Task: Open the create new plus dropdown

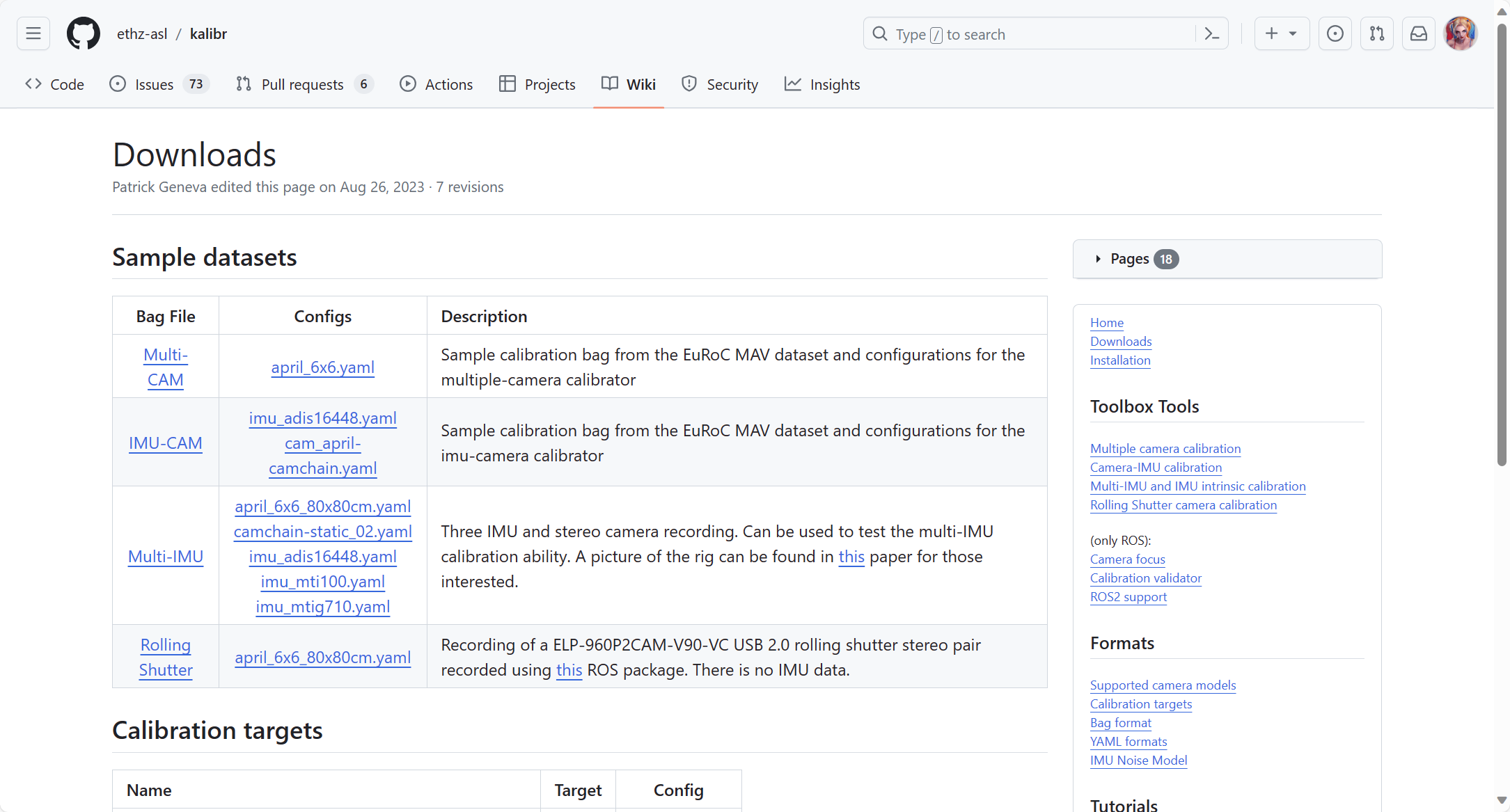Action: (1281, 33)
